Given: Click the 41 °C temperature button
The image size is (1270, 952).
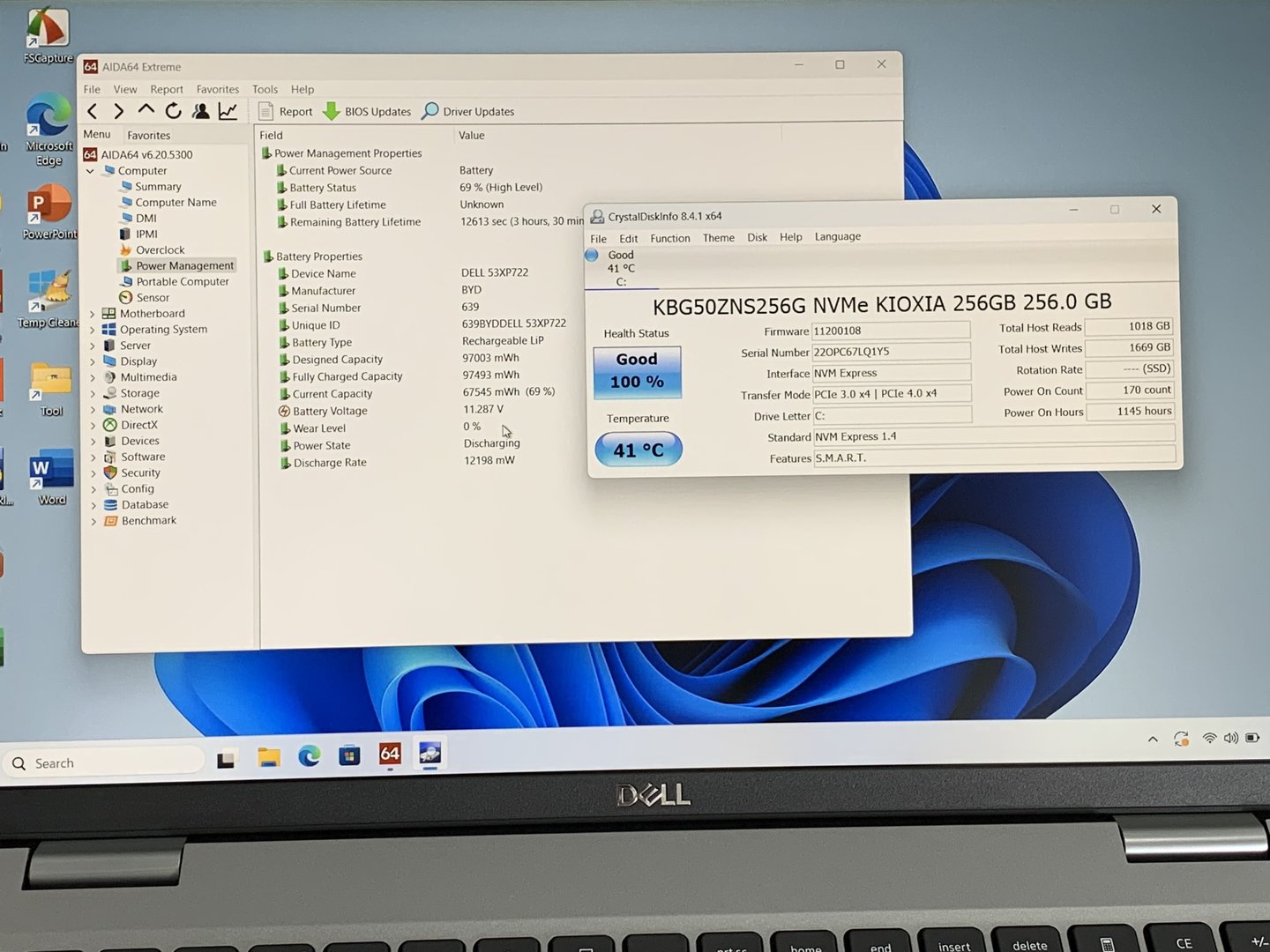Looking at the screenshot, I should click(x=639, y=450).
